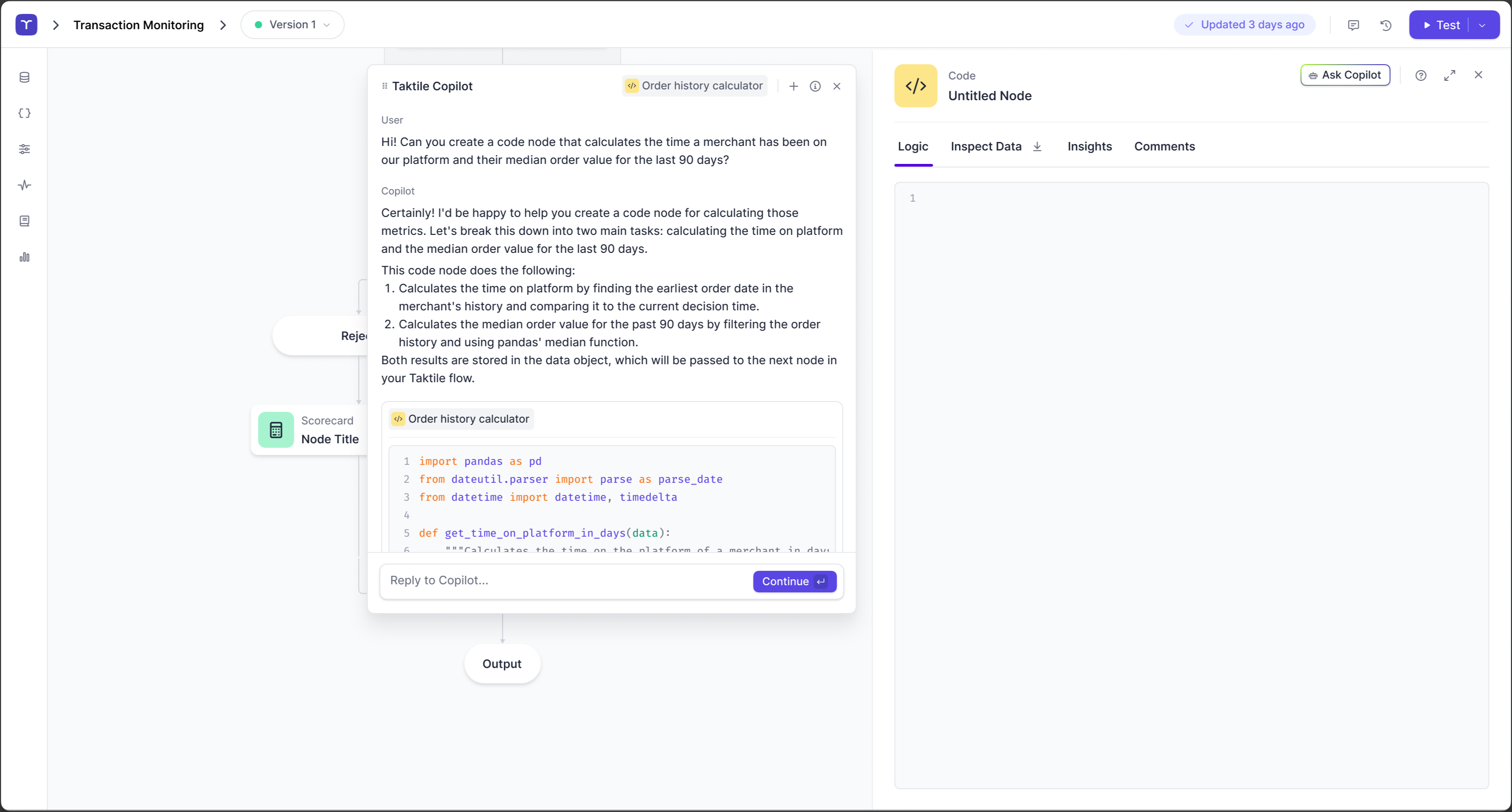Click the 'def get_time_on_platform_in_days' line

click(x=545, y=533)
